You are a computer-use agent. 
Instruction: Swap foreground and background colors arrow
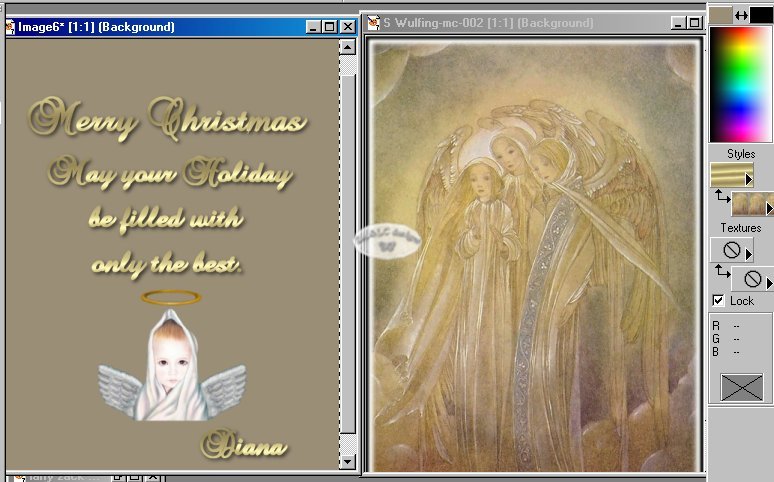pos(740,15)
